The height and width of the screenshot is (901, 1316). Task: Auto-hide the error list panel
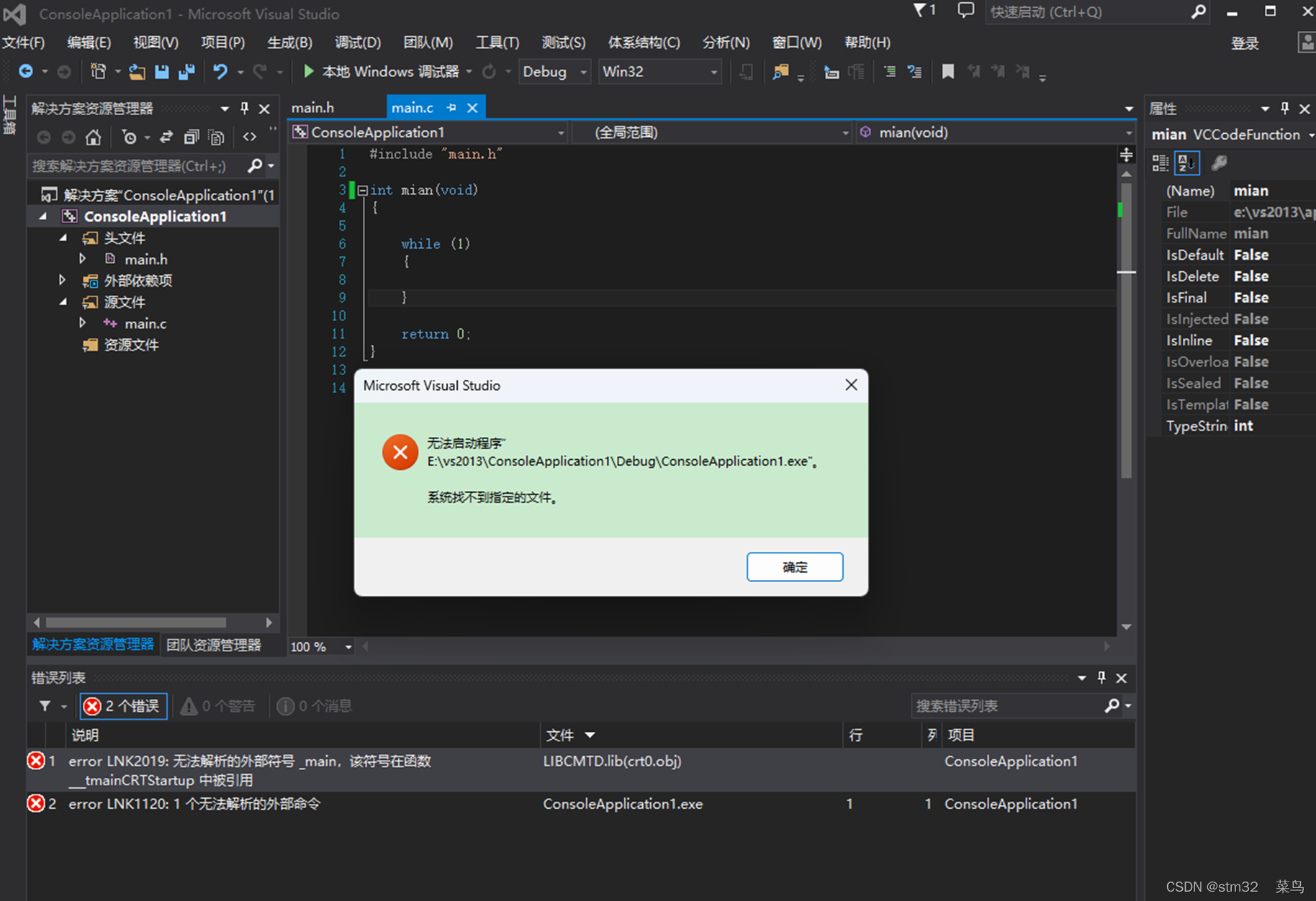coord(1101,677)
